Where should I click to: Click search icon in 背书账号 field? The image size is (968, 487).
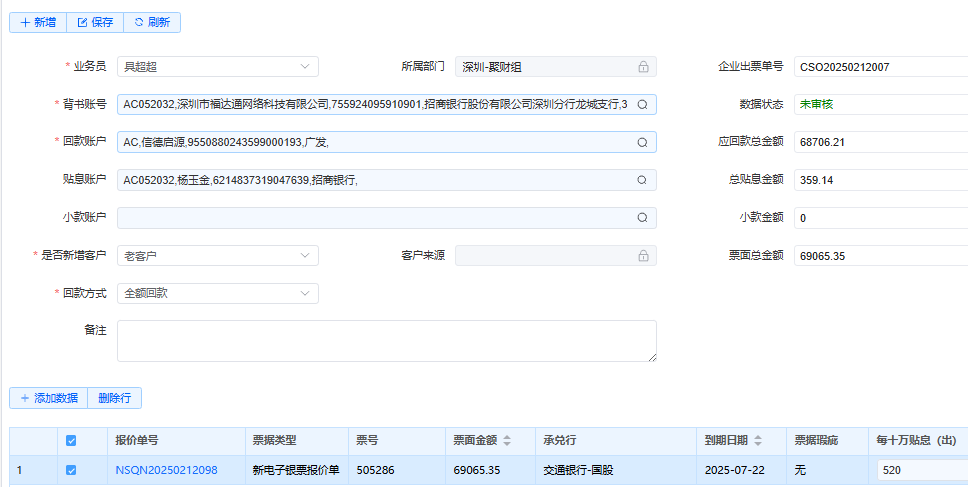642,104
